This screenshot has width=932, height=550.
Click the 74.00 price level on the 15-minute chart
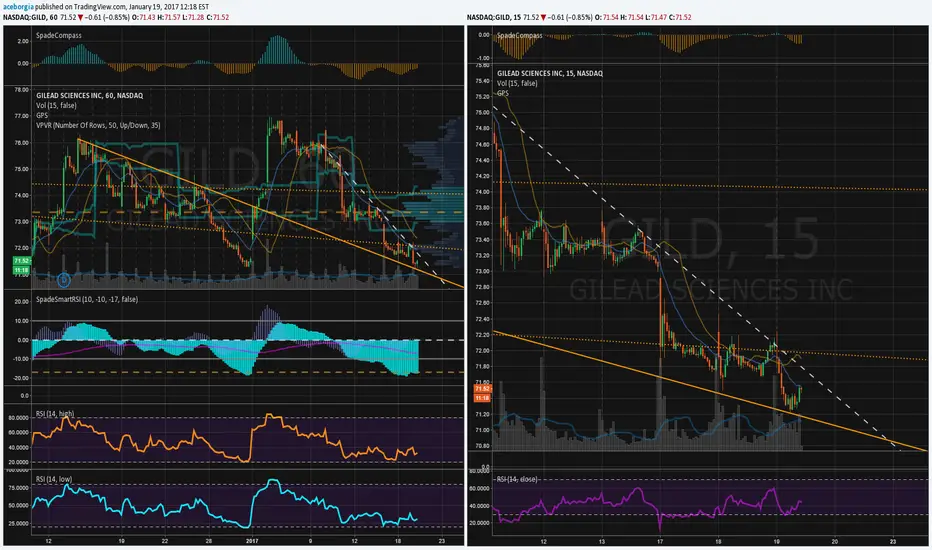pyautogui.click(x=482, y=192)
